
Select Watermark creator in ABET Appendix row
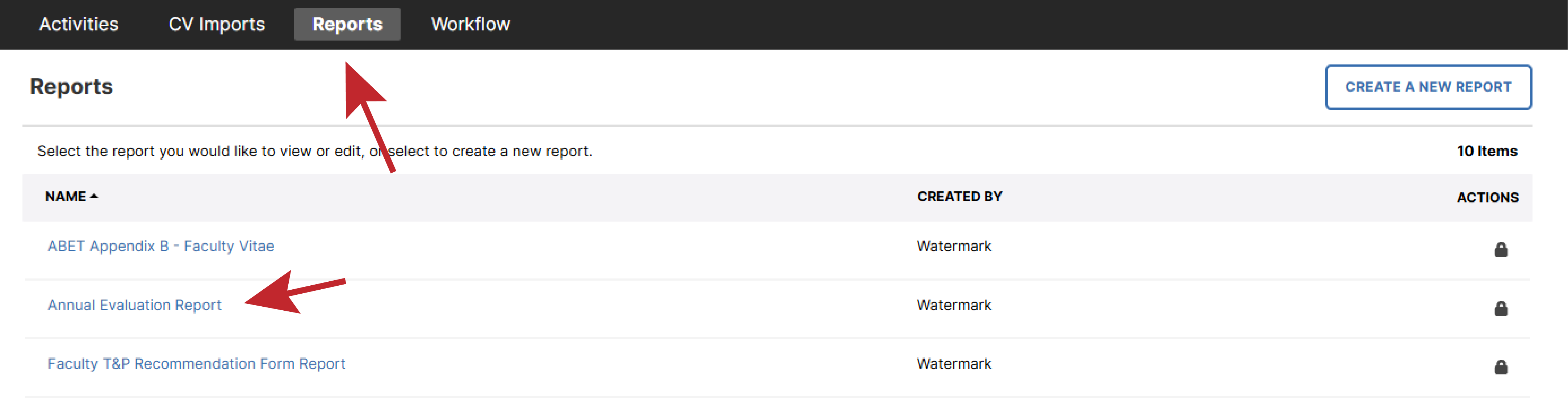[x=954, y=246]
